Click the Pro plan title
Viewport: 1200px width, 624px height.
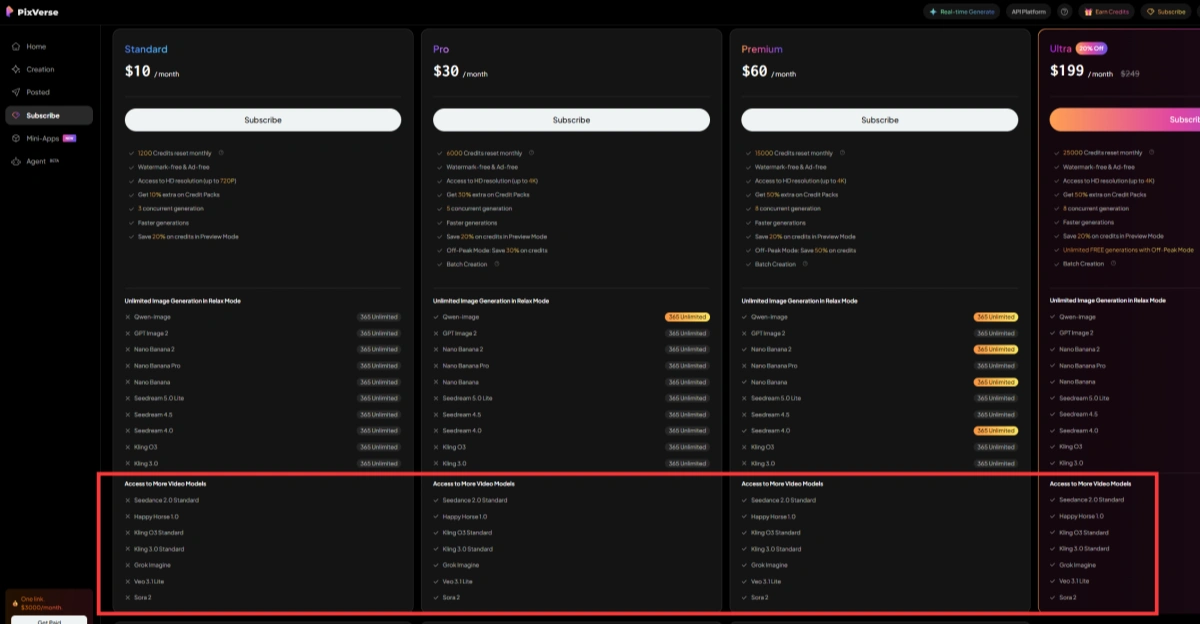coord(441,49)
